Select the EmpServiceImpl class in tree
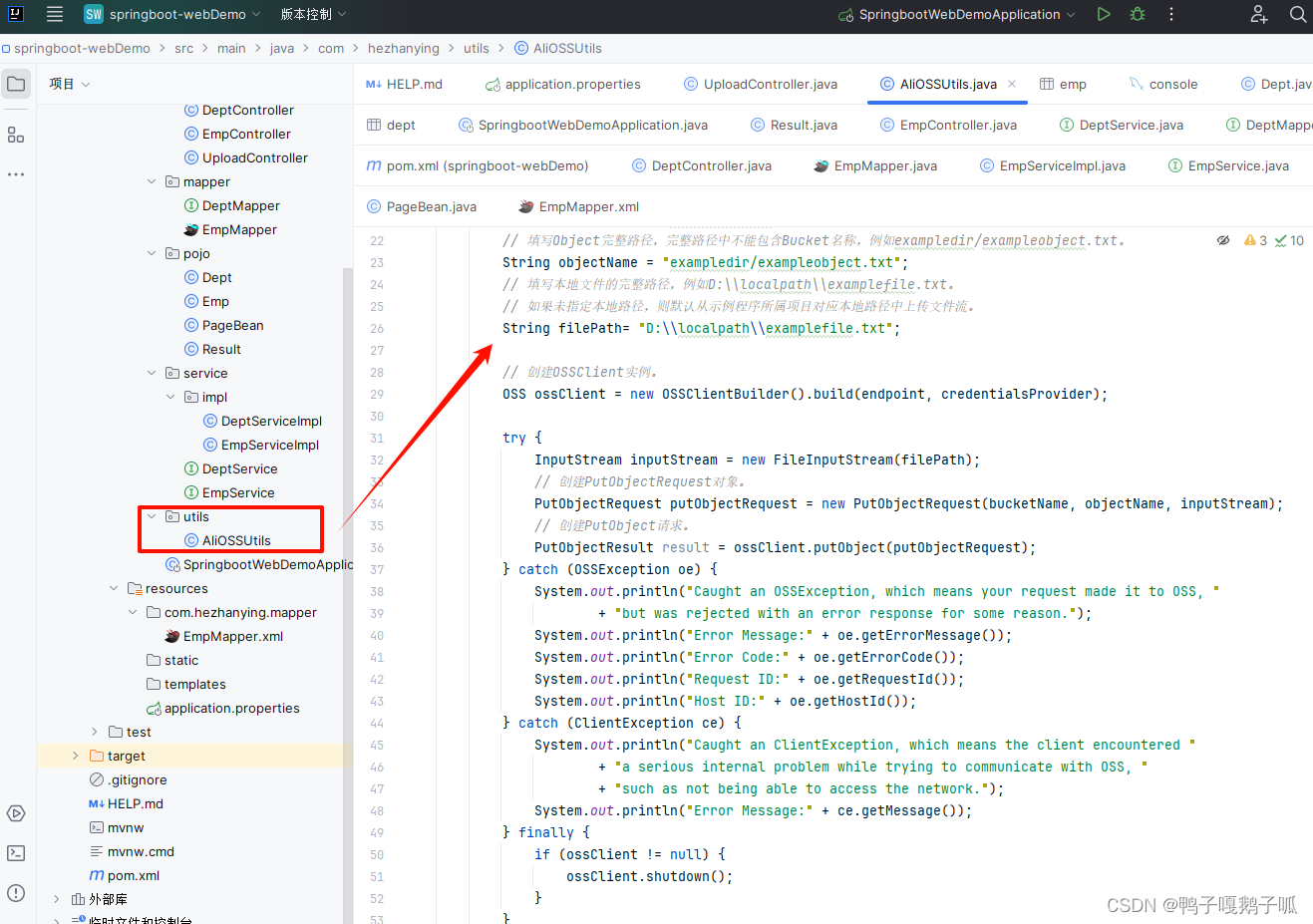Viewport: 1313px width, 924px height. pos(261,445)
